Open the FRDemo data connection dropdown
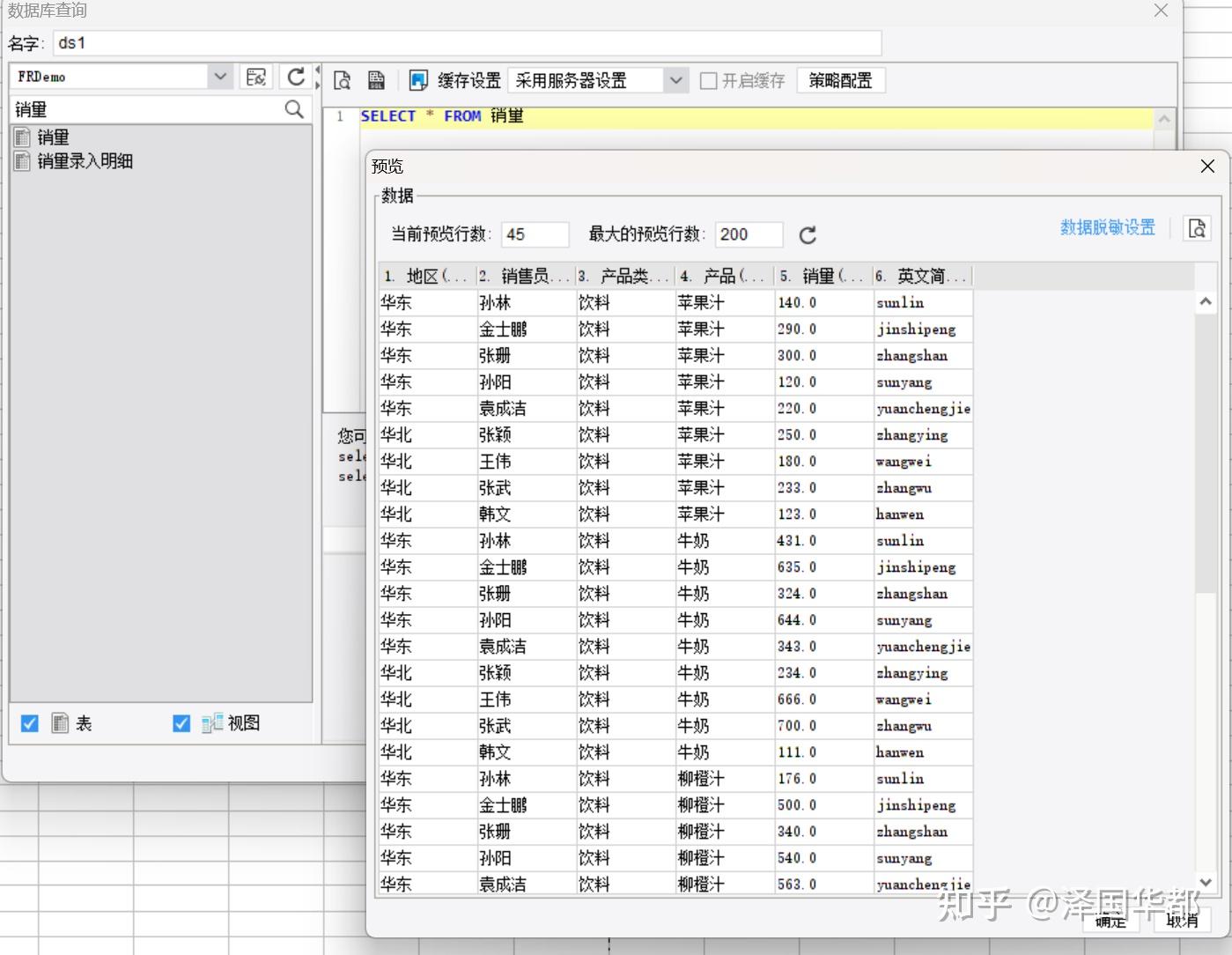Viewport: 1232px width, 955px height. coord(220,77)
